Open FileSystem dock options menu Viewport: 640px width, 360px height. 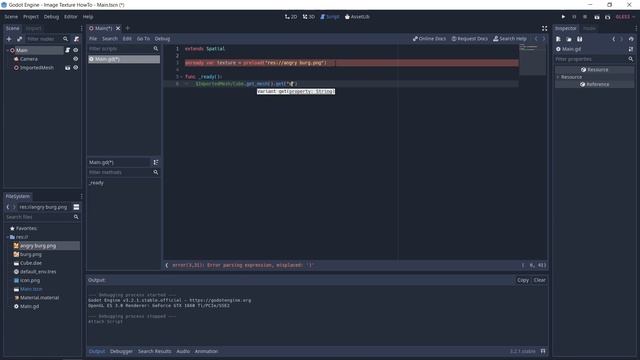coord(81,196)
